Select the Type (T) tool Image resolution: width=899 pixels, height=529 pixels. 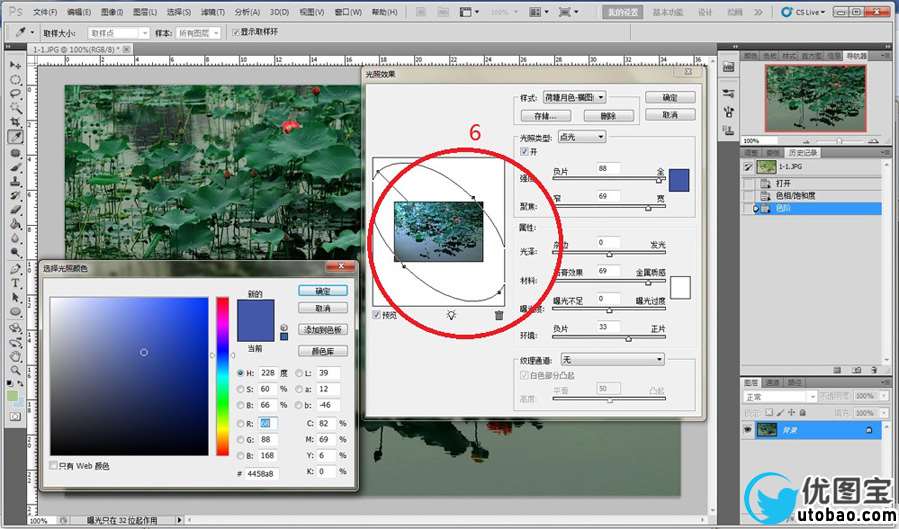pyautogui.click(x=16, y=283)
